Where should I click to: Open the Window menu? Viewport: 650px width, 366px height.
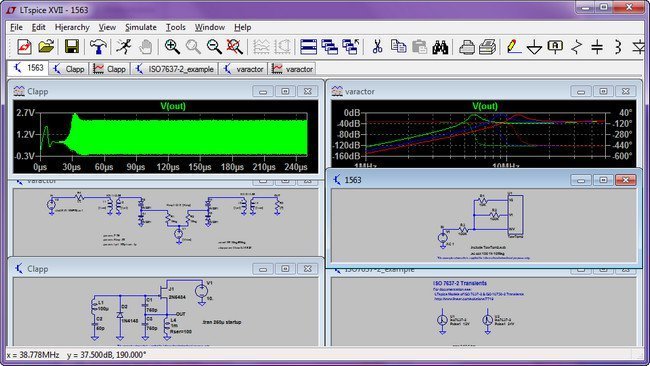tap(210, 27)
